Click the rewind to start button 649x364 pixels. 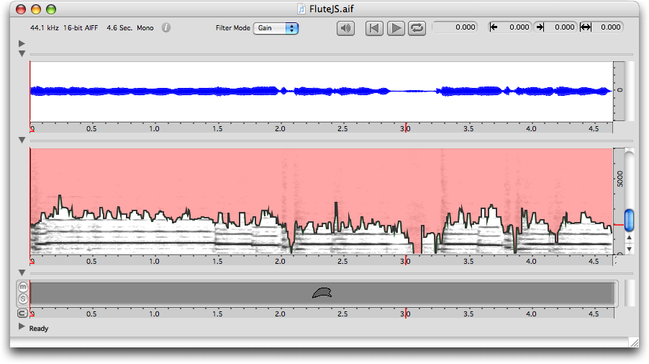tap(374, 28)
